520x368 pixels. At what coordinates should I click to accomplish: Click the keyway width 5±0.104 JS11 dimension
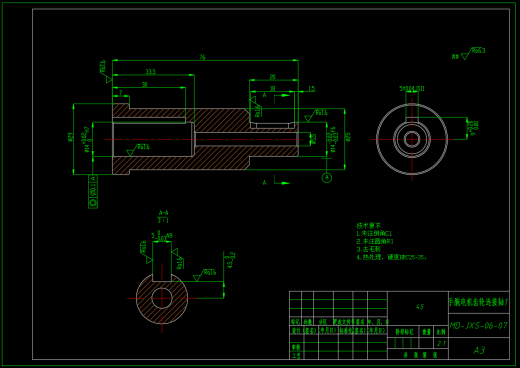(x=412, y=89)
